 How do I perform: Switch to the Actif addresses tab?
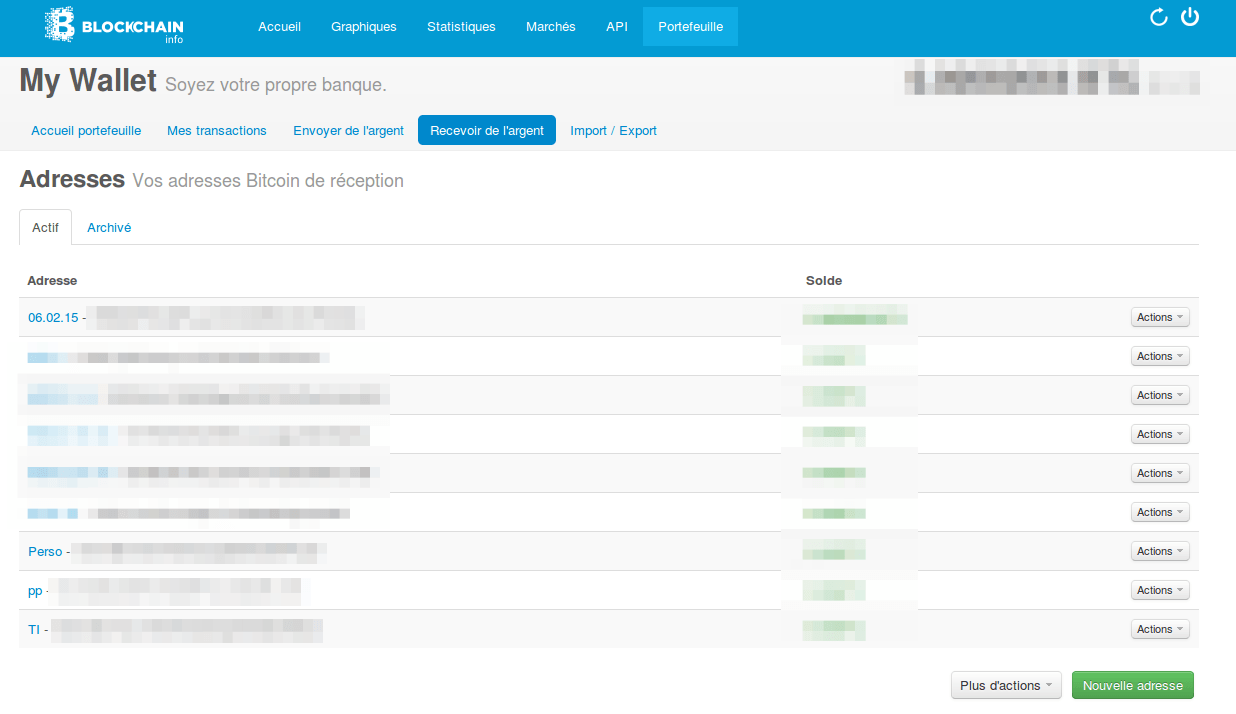[45, 227]
